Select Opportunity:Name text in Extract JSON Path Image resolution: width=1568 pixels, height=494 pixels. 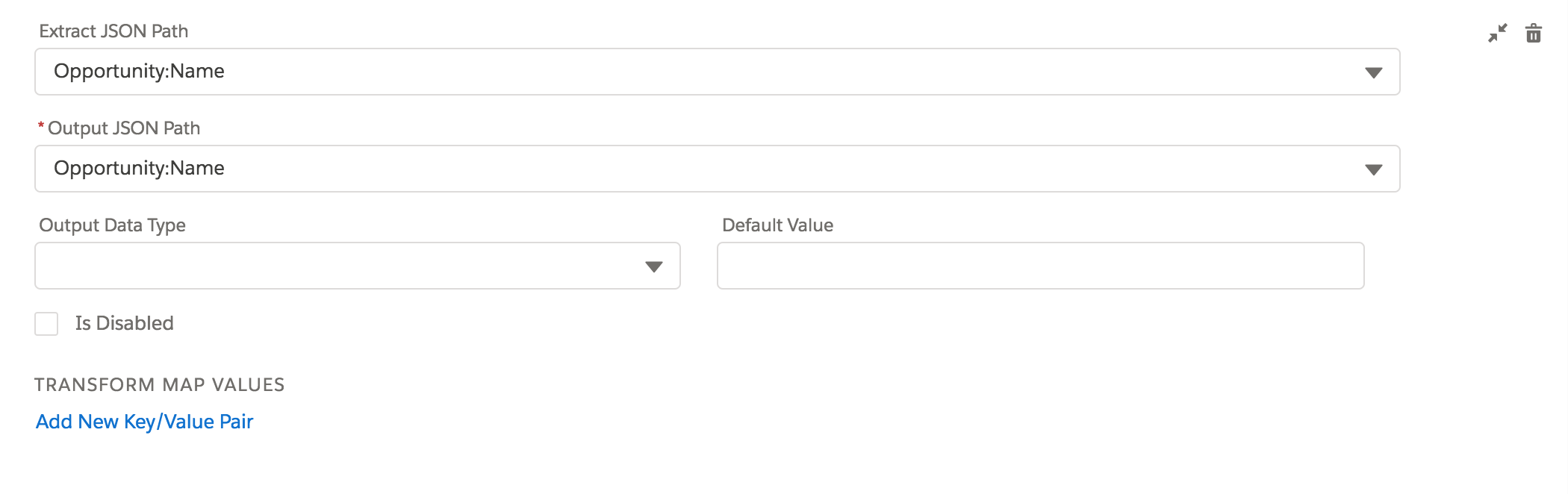pos(139,71)
